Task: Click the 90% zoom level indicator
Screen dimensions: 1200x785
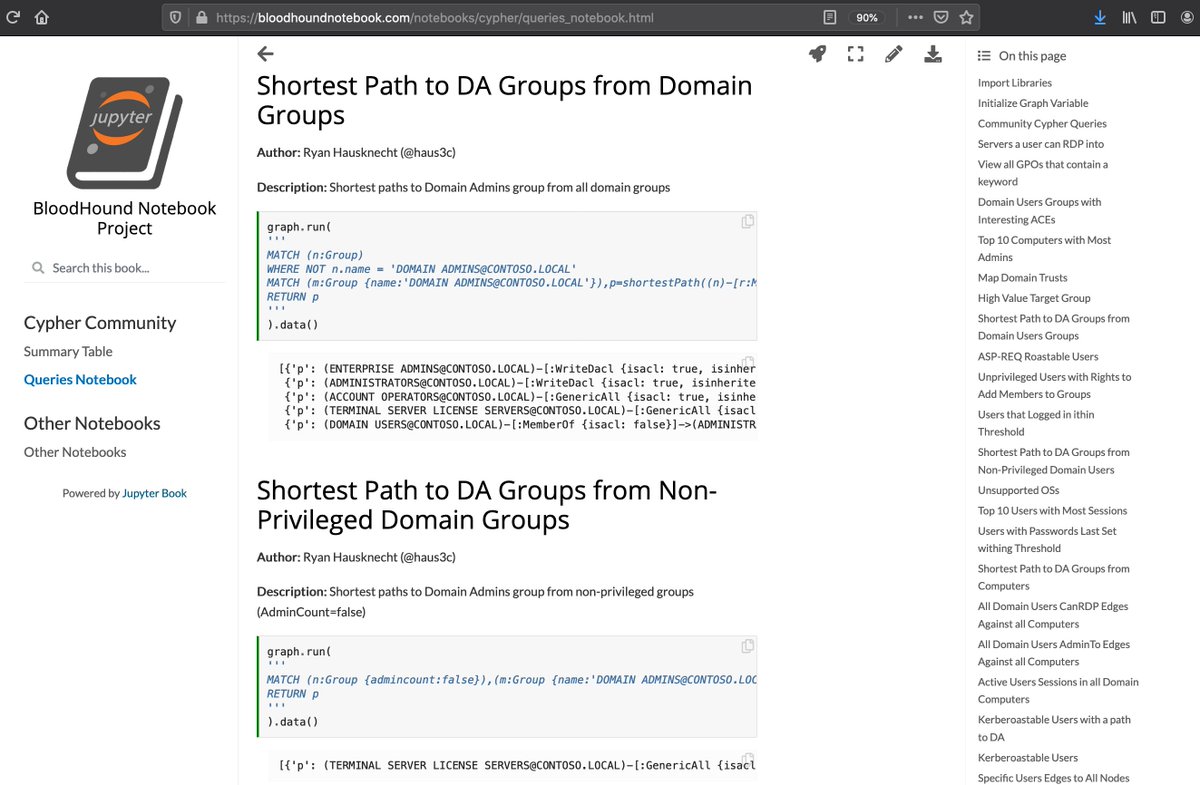Action: coord(867,17)
